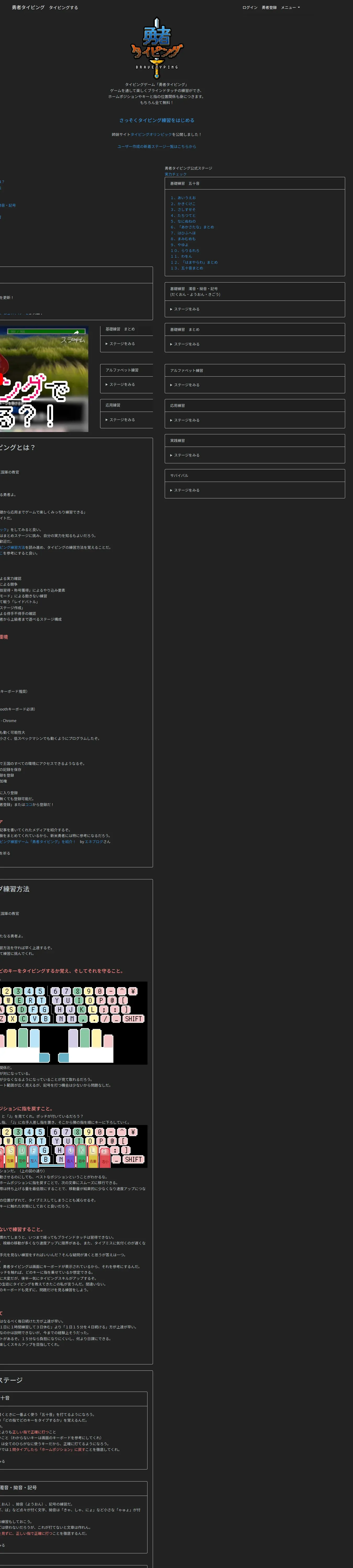This screenshot has width=353, height=1568.
Task: Open the タイピングオリンピック sister site link
Action: click(151, 135)
